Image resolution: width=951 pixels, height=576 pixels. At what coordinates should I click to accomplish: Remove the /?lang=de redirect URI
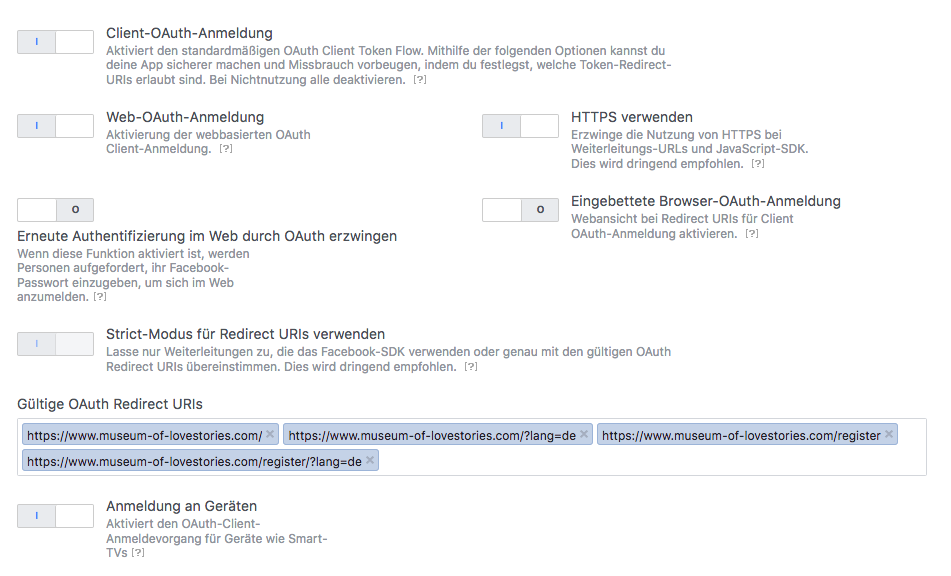pos(584,435)
